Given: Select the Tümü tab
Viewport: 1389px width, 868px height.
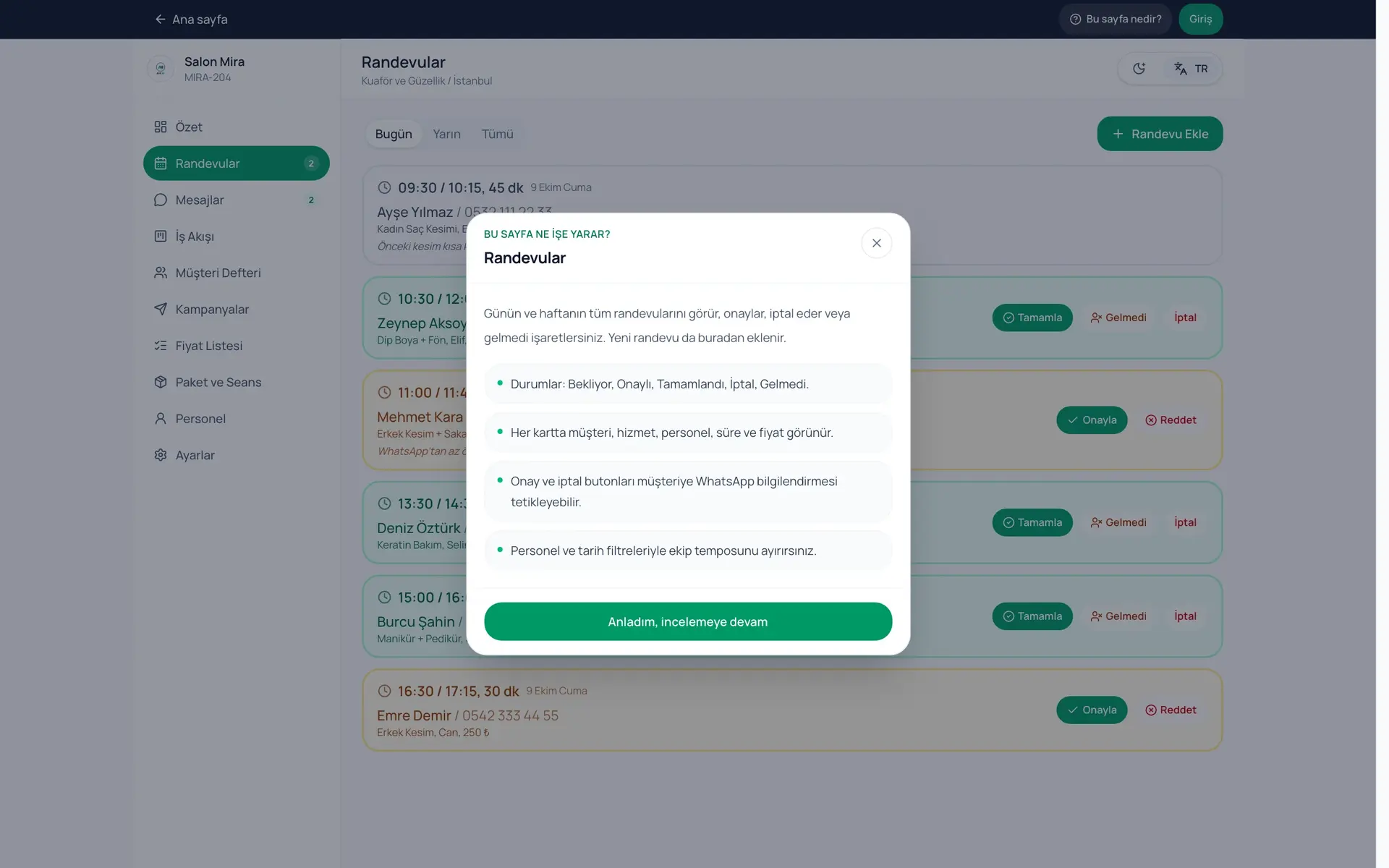Looking at the screenshot, I should coord(497,134).
